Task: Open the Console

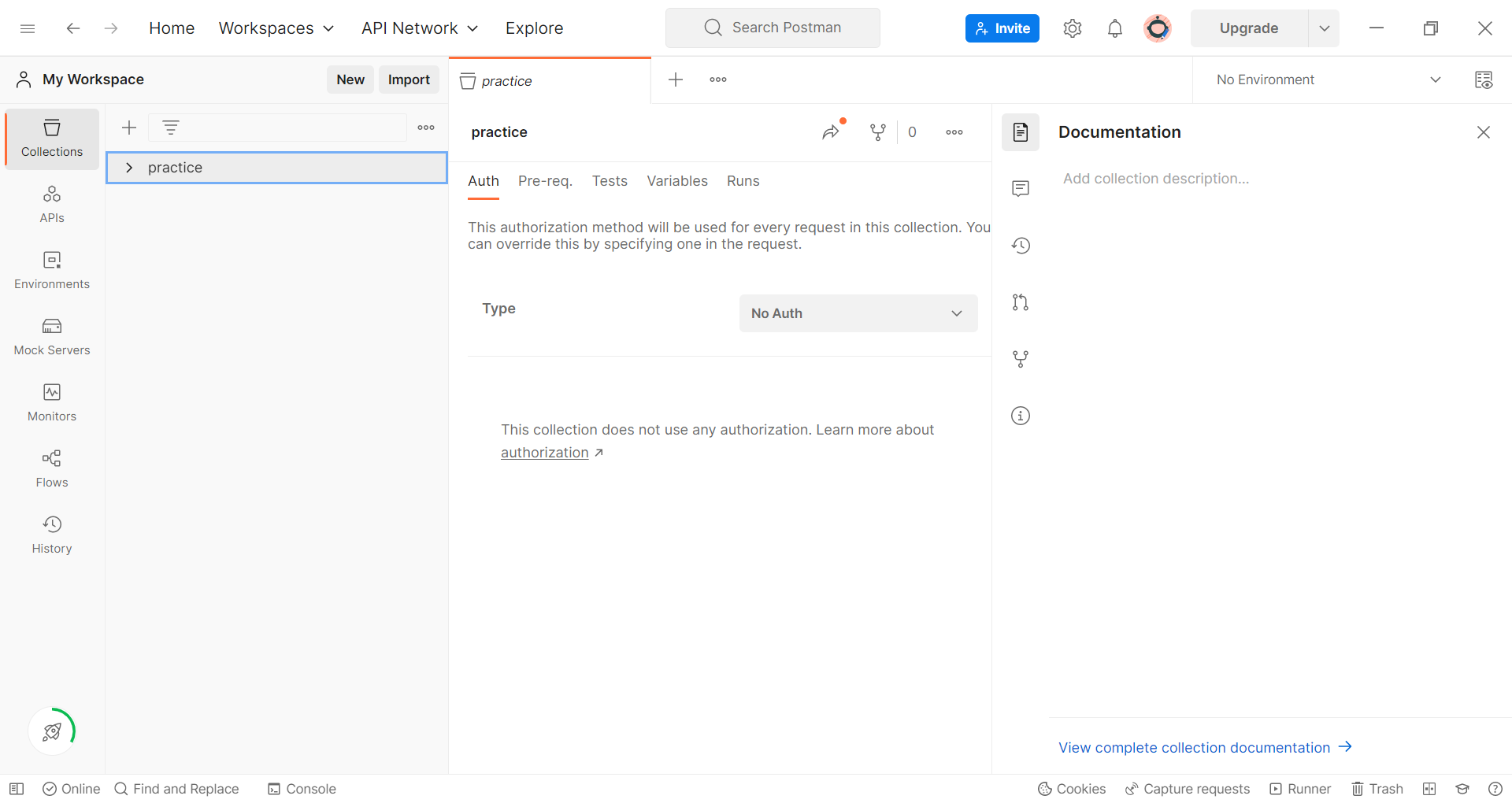Action: pos(302,789)
